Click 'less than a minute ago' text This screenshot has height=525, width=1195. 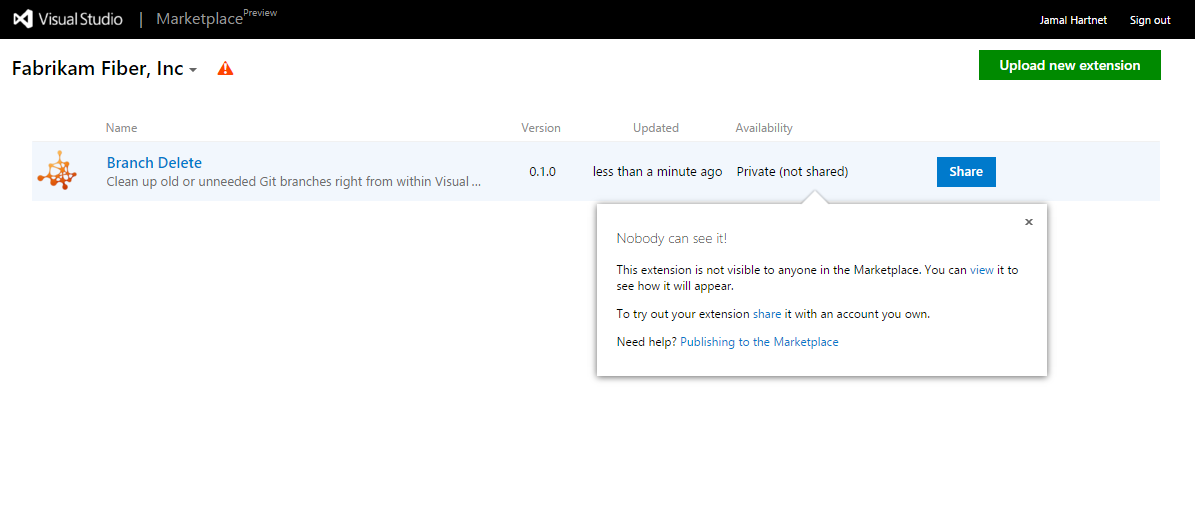pyautogui.click(x=658, y=172)
